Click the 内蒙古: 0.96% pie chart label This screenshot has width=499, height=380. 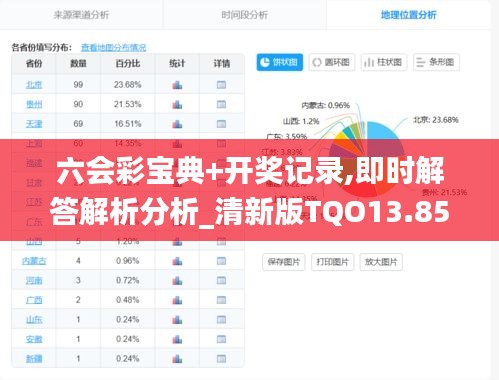click(326, 105)
